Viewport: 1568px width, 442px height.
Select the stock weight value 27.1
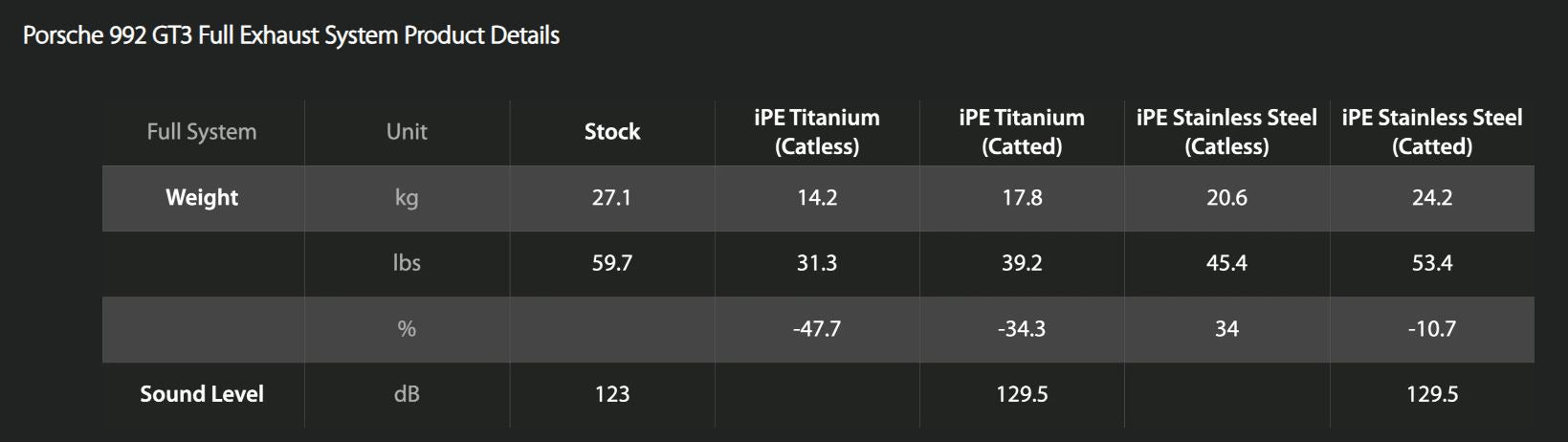point(612,198)
